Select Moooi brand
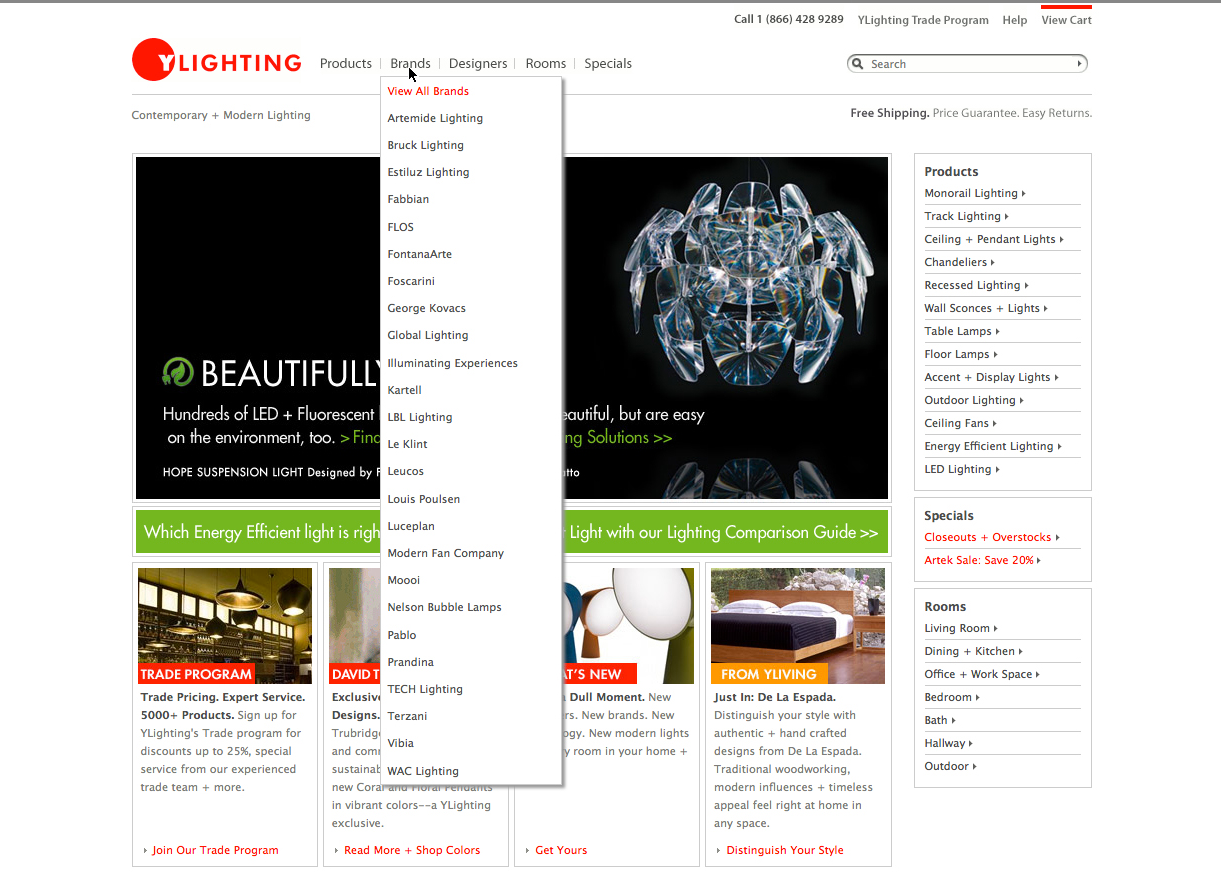 click(x=404, y=580)
